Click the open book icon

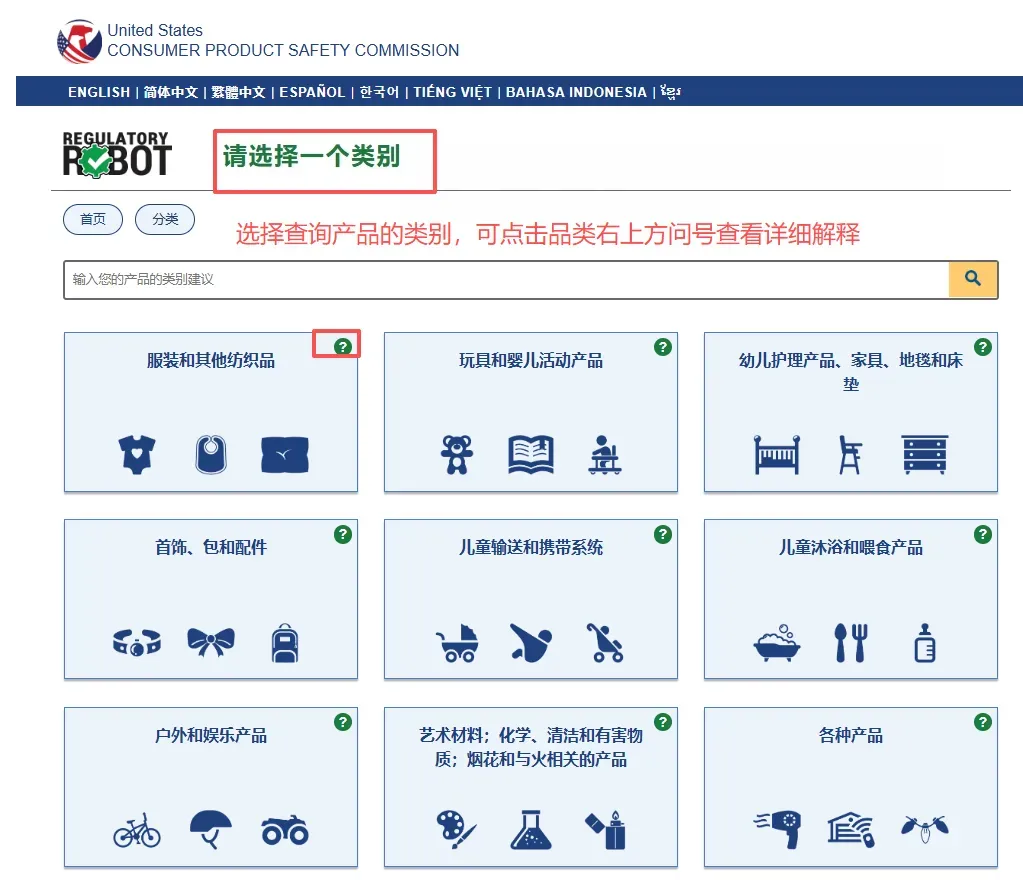point(530,454)
